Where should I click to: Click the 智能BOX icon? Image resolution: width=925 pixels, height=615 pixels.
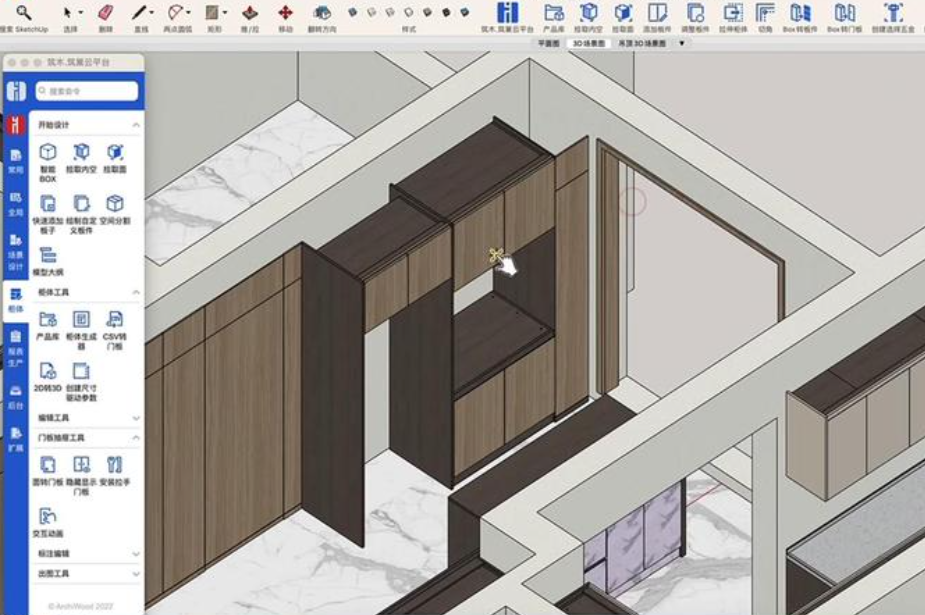[48, 153]
